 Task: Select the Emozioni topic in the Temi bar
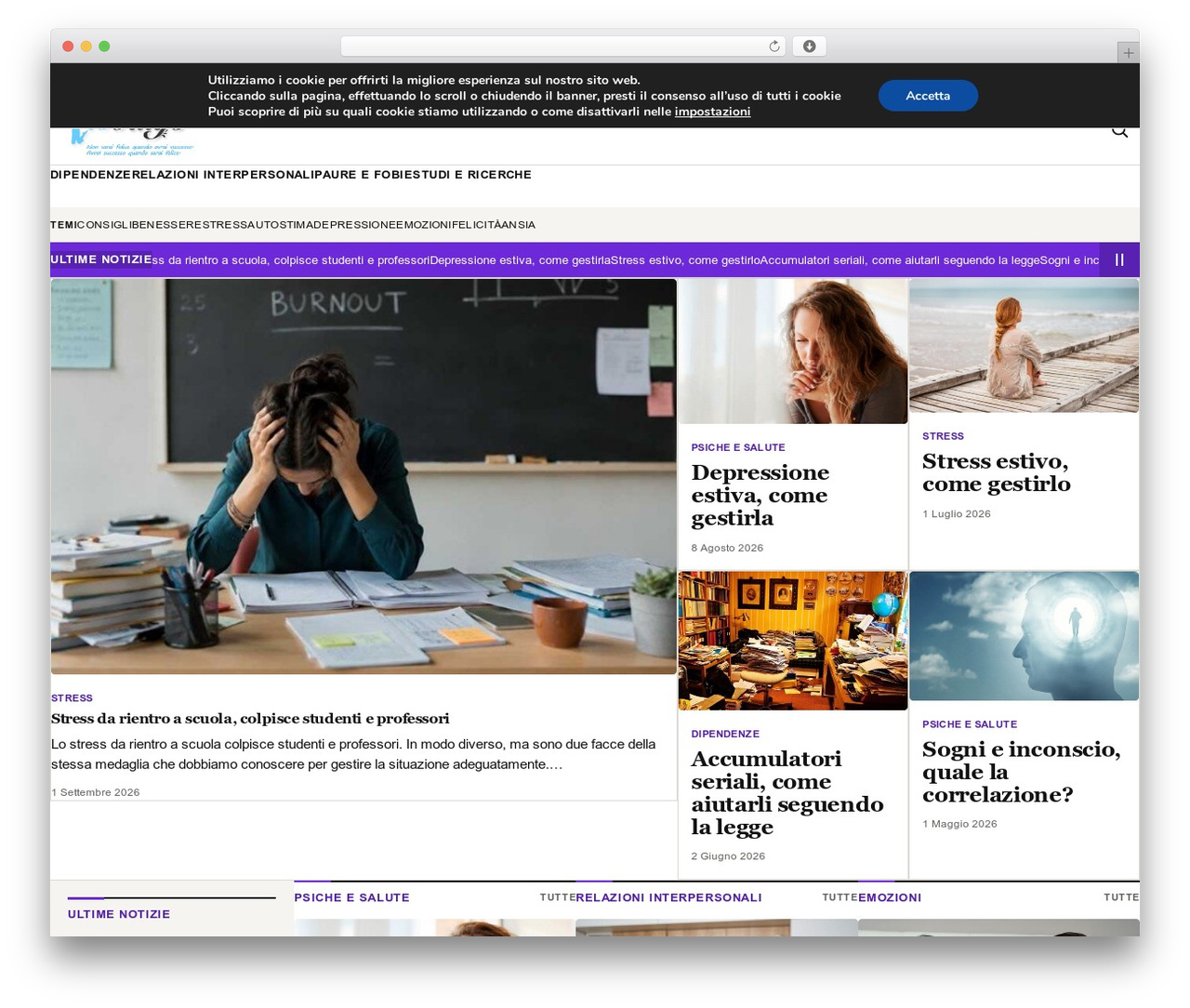[x=424, y=225]
